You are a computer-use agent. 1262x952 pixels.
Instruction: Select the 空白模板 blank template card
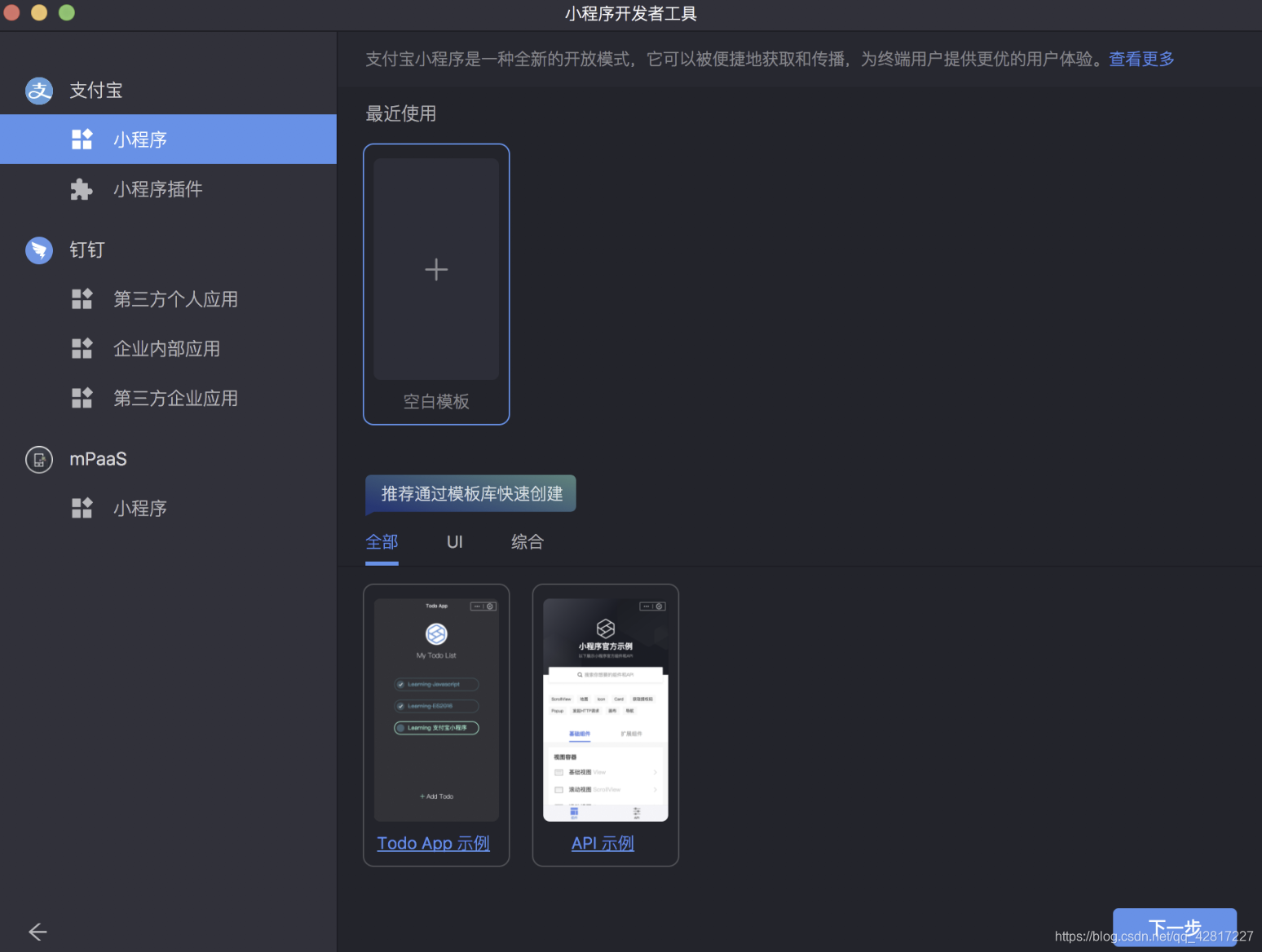(436, 284)
